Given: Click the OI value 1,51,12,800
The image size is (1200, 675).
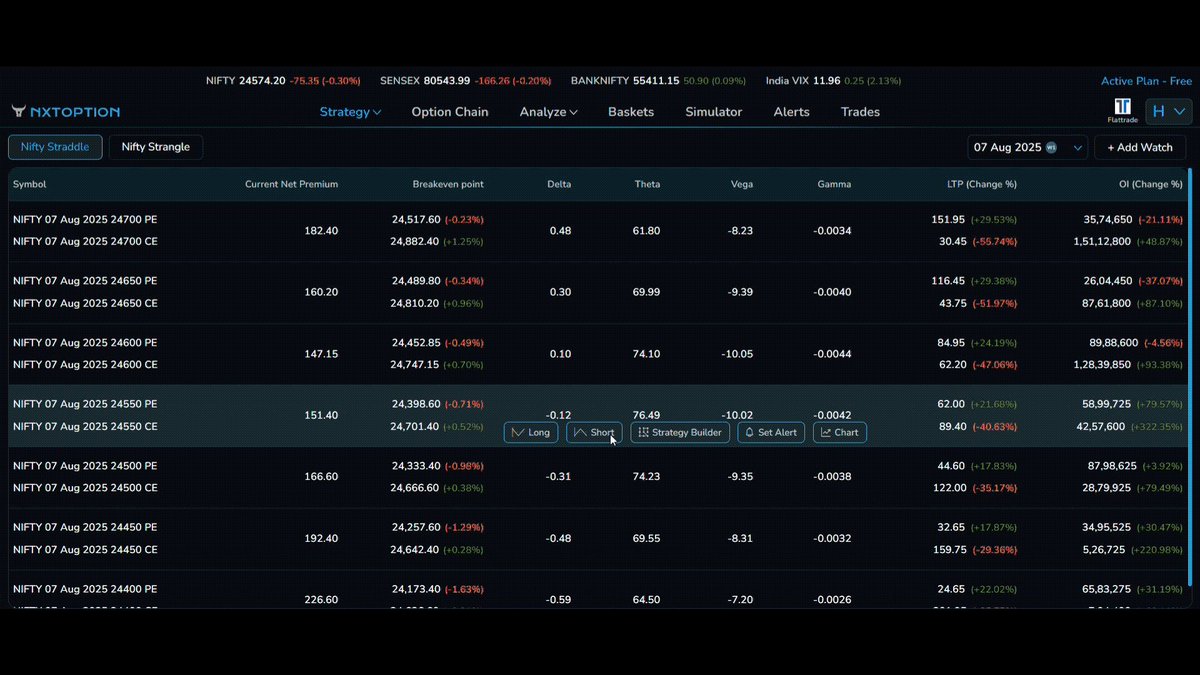Looking at the screenshot, I should click(1100, 241).
